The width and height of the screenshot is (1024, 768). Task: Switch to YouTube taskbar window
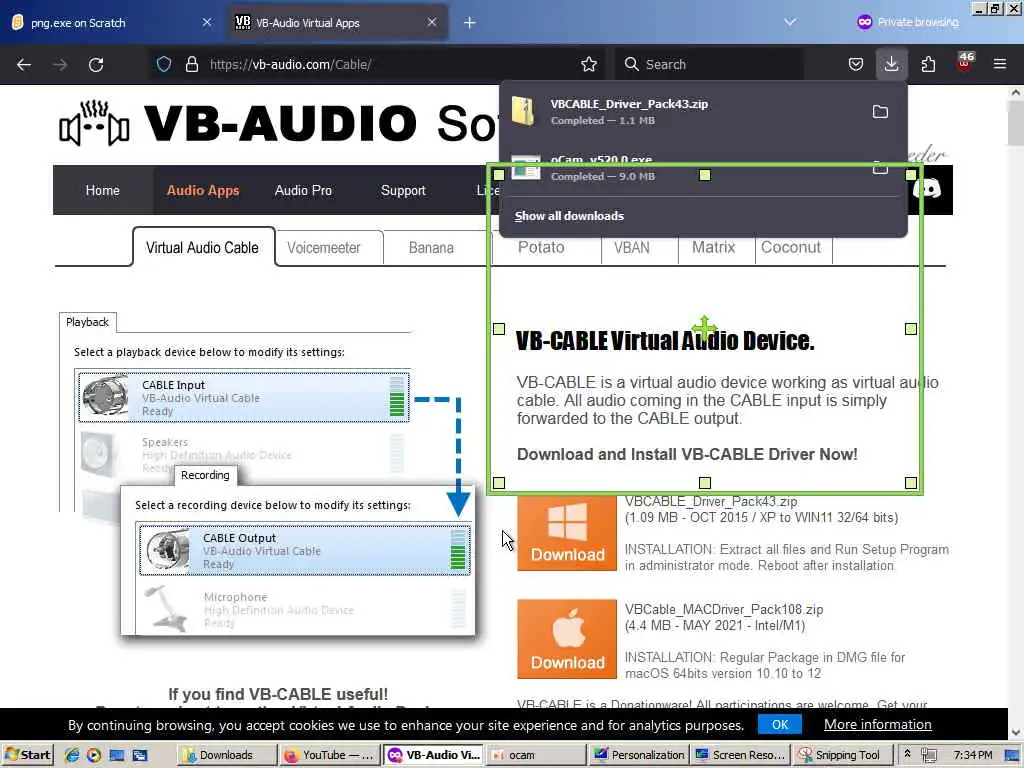tap(329, 755)
